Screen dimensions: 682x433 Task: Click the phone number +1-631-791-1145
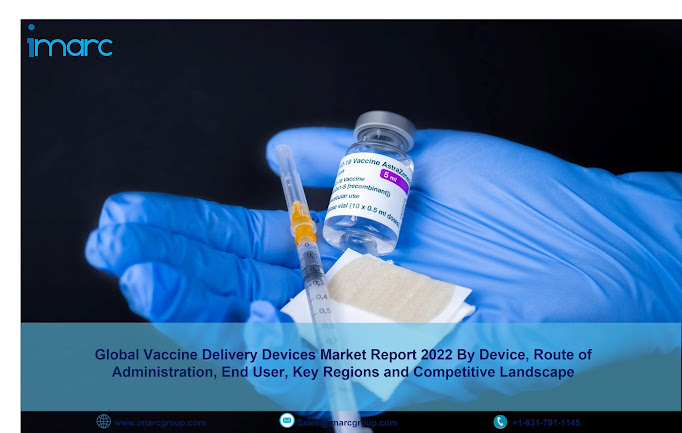tap(546, 423)
